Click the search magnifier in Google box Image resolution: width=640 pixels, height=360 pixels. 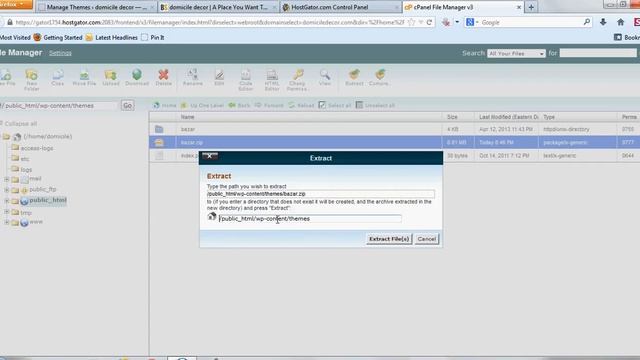[x=587, y=22]
